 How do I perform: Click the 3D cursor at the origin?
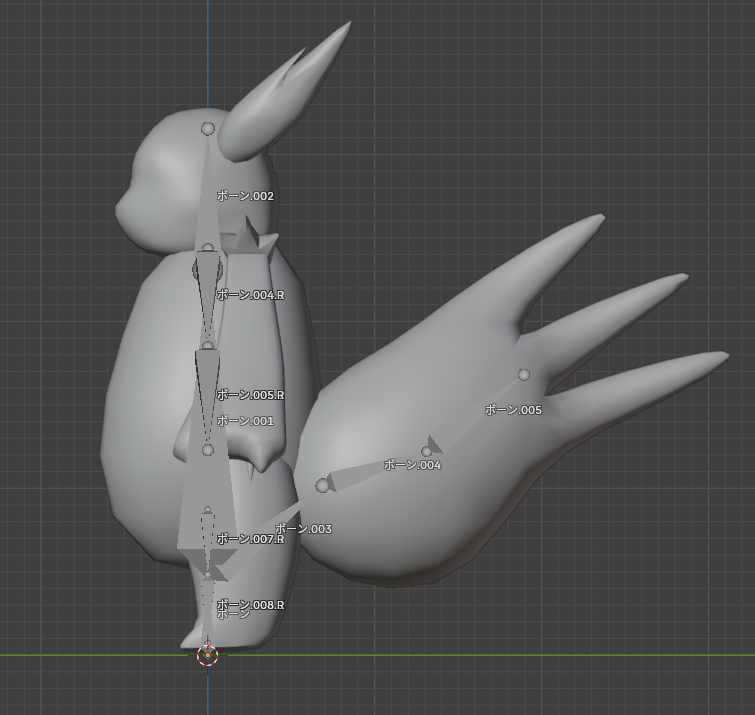(x=207, y=655)
